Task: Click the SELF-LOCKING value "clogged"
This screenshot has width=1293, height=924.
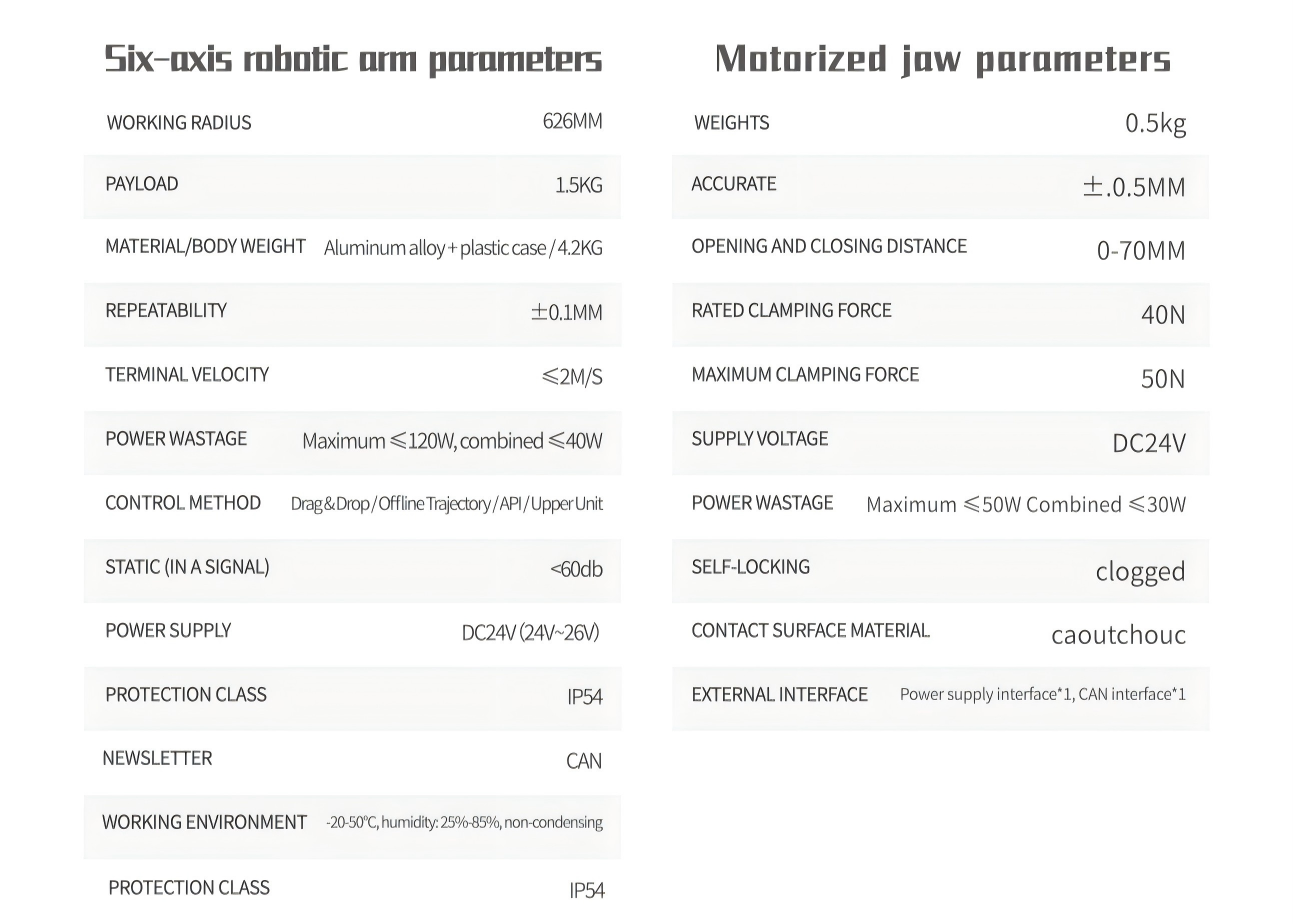Action: point(1140,572)
